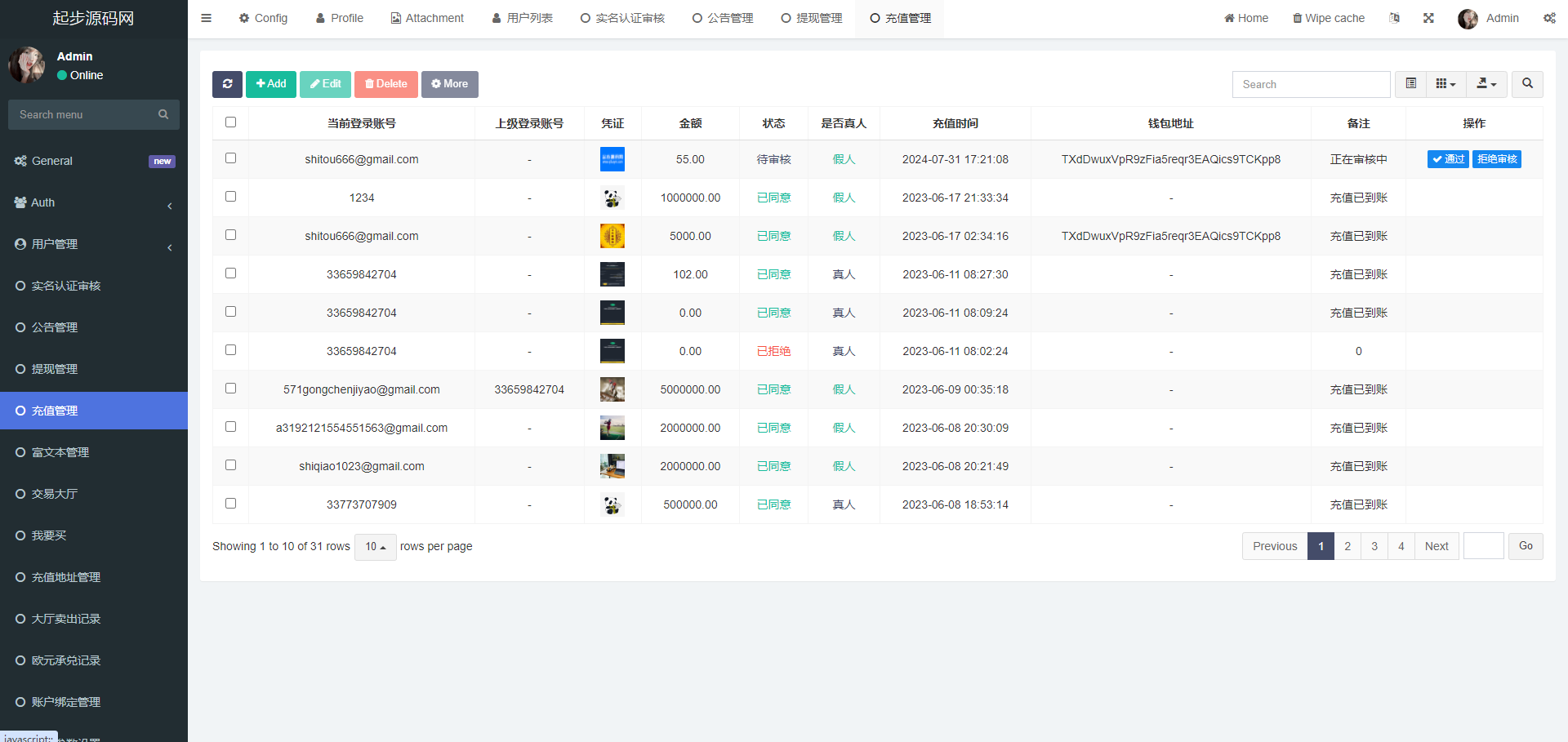The image size is (1568, 742).
Task: Click the fullscreen expand icon in header
Action: pyautogui.click(x=1428, y=18)
